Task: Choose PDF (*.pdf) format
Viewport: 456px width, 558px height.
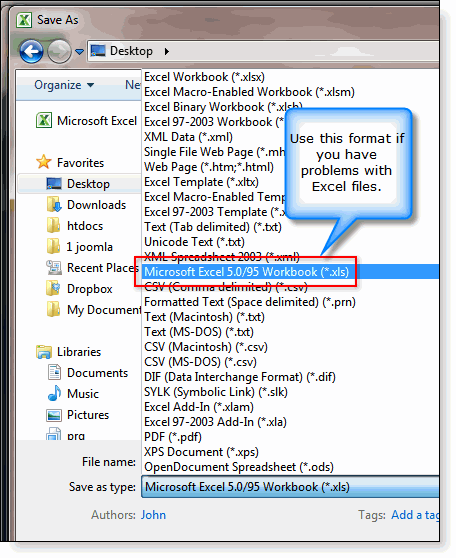Action: point(173,437)
